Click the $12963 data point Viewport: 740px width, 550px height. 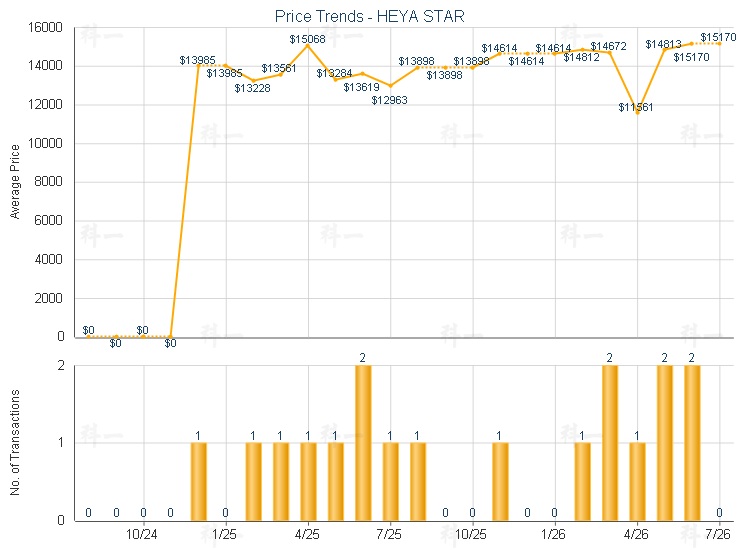click(390, 86)
